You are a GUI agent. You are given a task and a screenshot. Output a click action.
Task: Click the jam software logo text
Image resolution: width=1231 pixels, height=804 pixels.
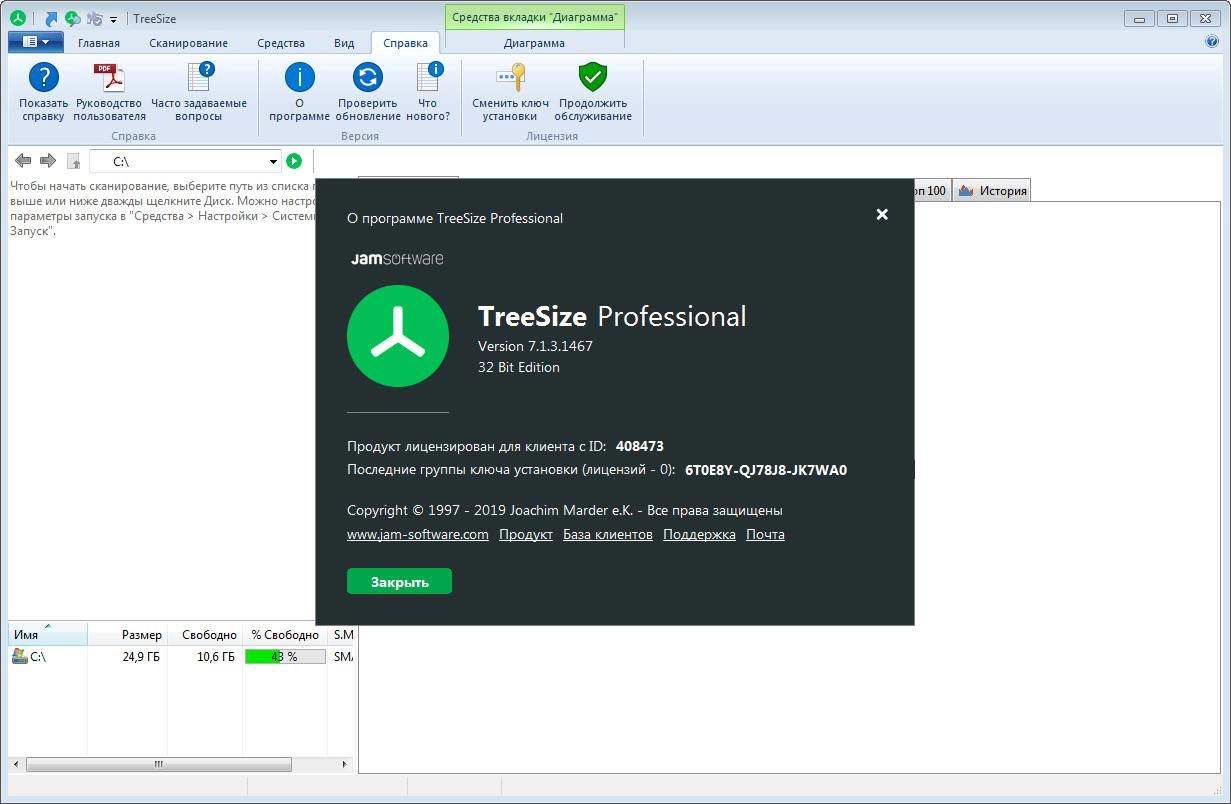click(397, 259)
